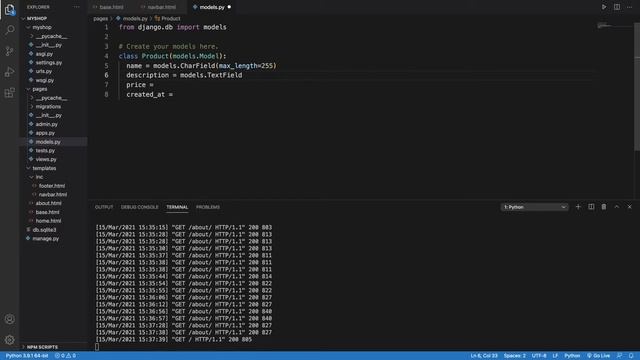Start Go Live server

point(598,356)
